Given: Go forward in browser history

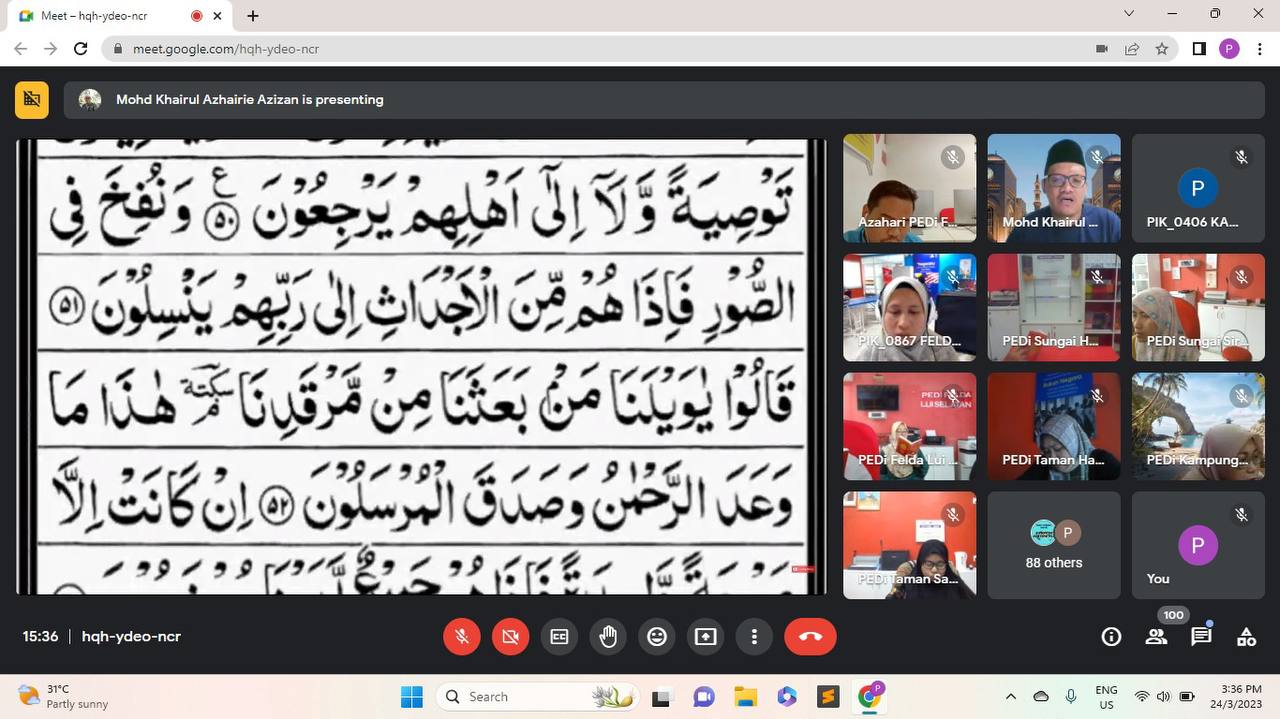Looking at the screenshot, I should [51, 49].
